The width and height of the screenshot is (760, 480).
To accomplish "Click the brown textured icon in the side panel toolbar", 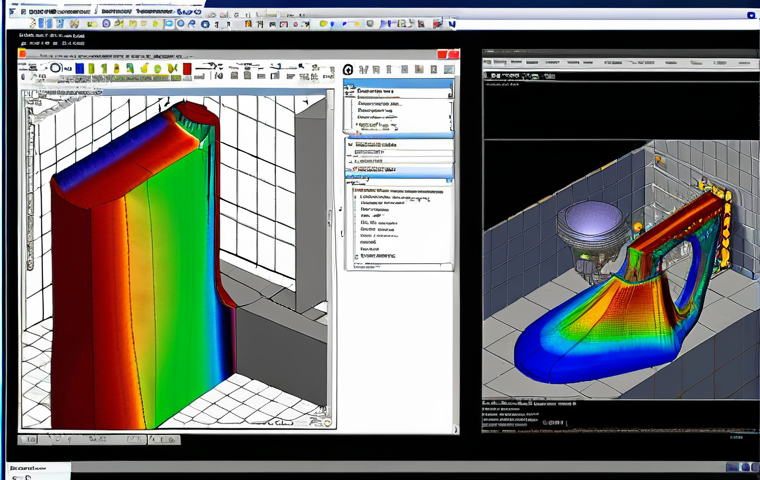I will pos(419,69).
